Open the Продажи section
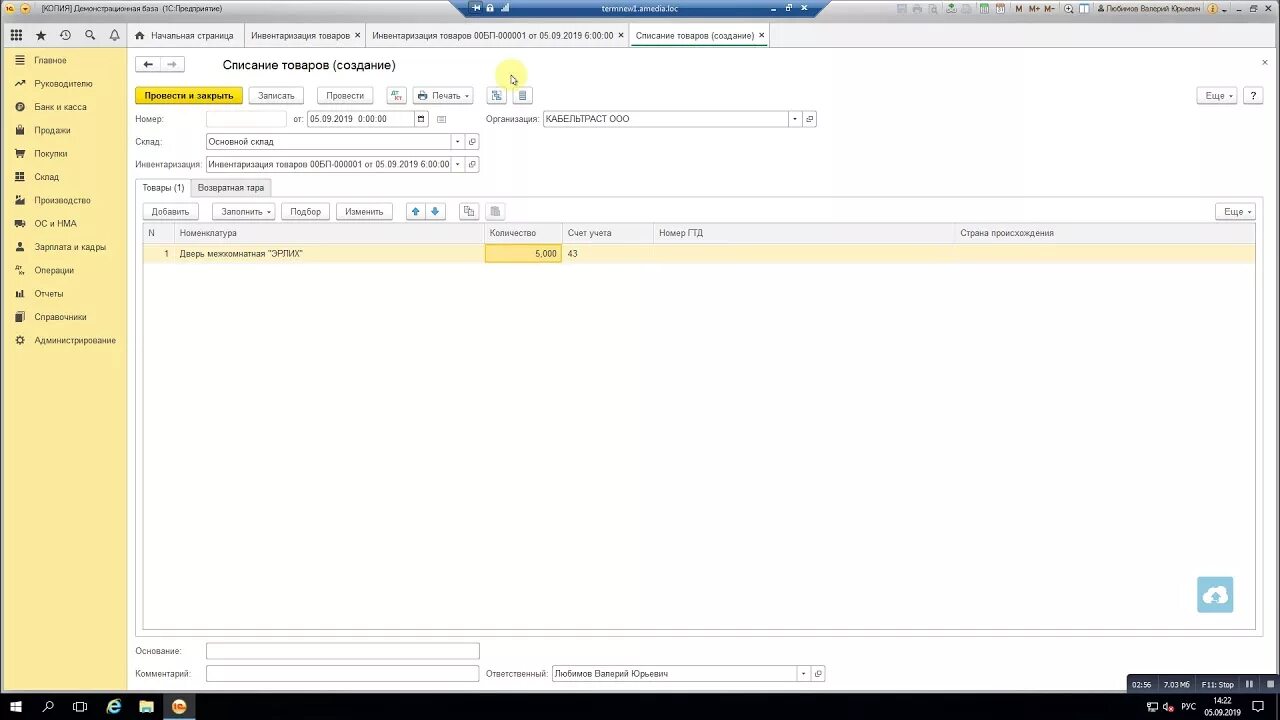Image resolution: width=1280 pixels, height=720 pixels. [52, 130]
